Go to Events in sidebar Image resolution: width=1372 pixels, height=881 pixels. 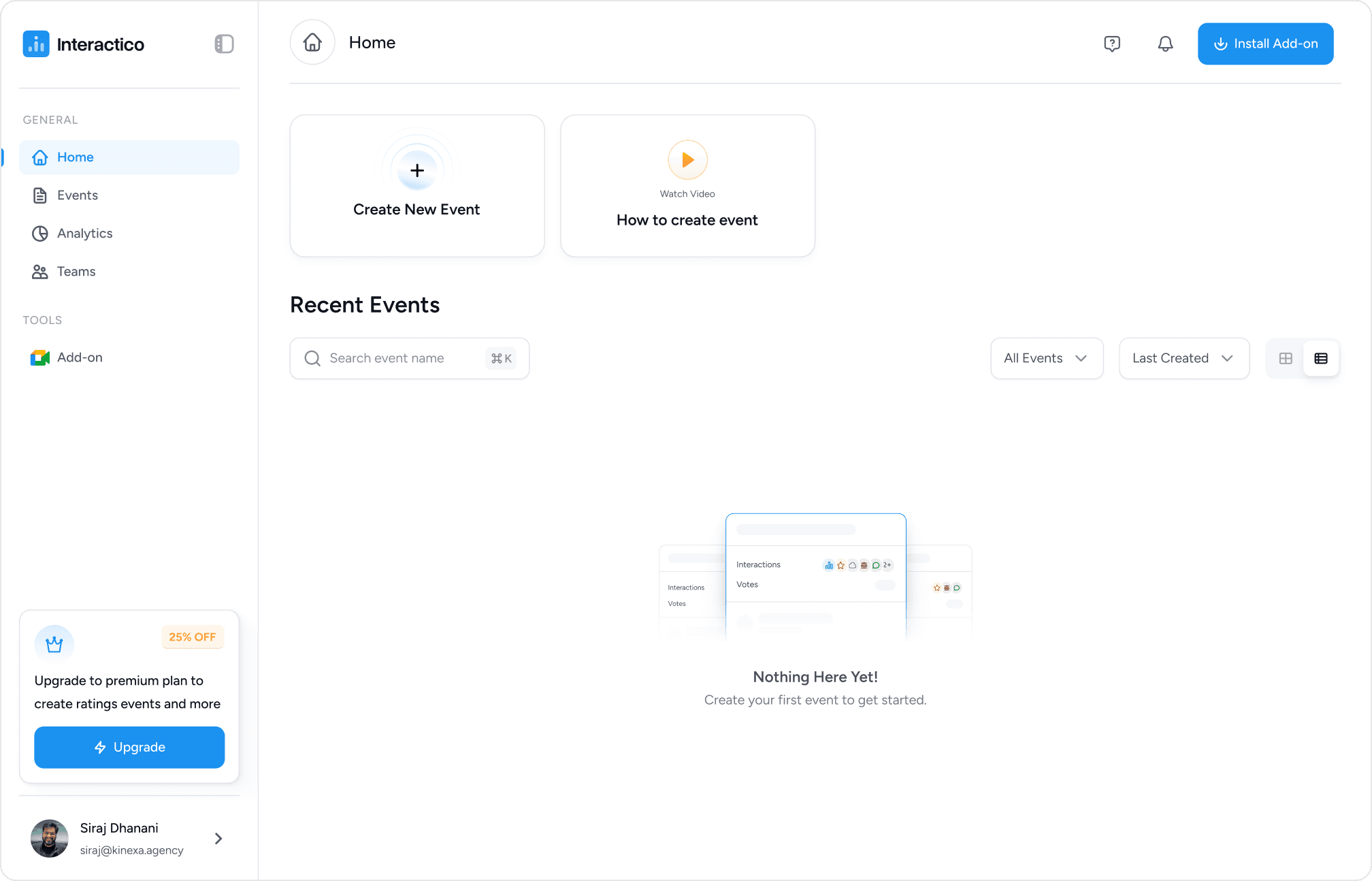(x=78, y=195)
